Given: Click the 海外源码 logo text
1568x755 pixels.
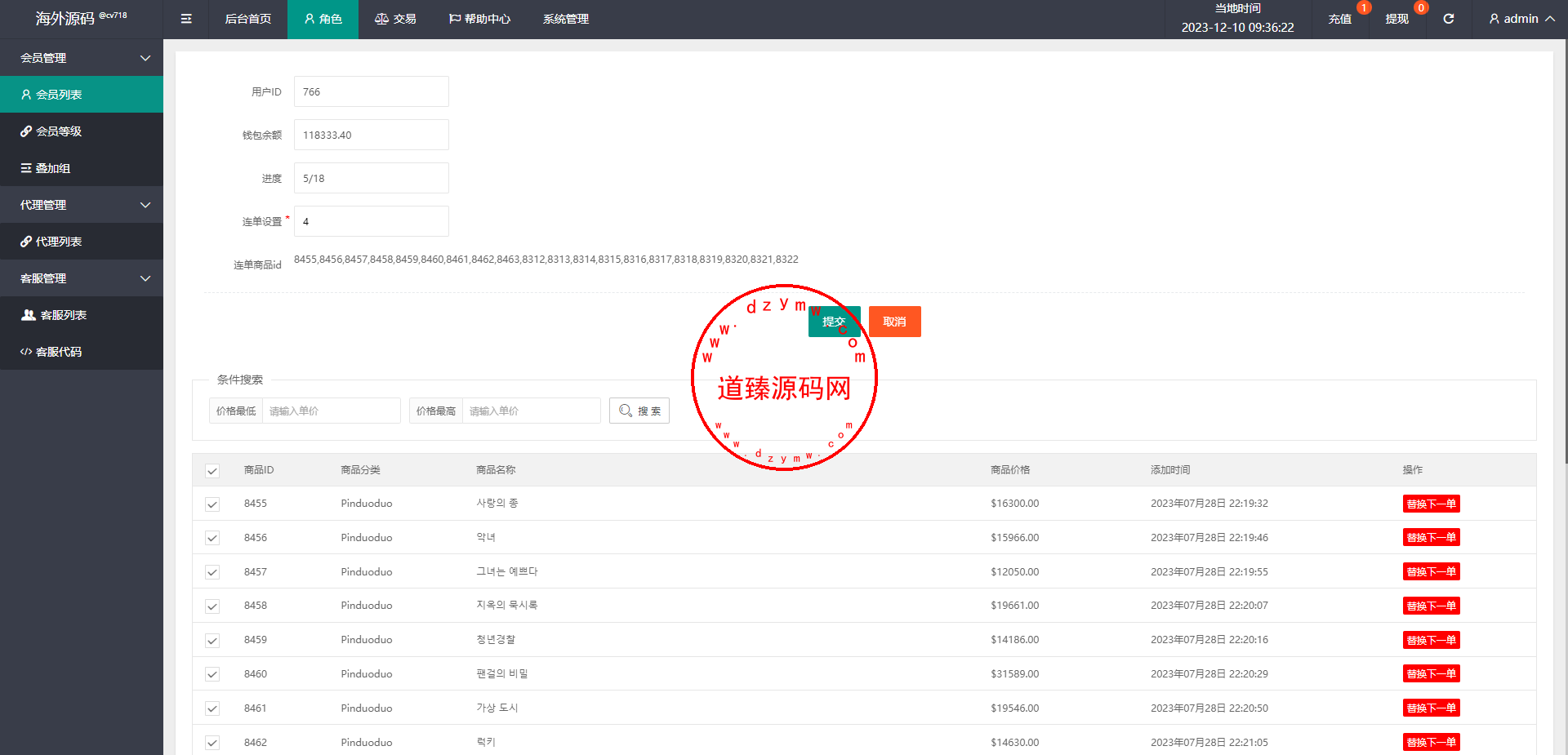Looking at the screenshot, I should tap(65, 19).
